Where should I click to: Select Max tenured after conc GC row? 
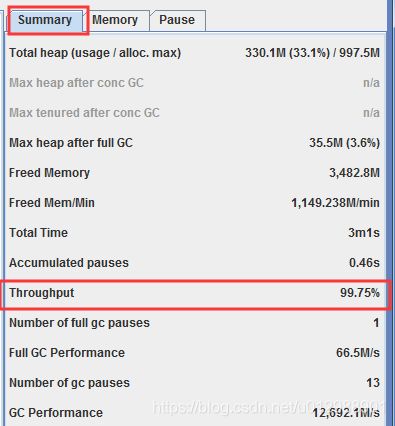(195, 113)
